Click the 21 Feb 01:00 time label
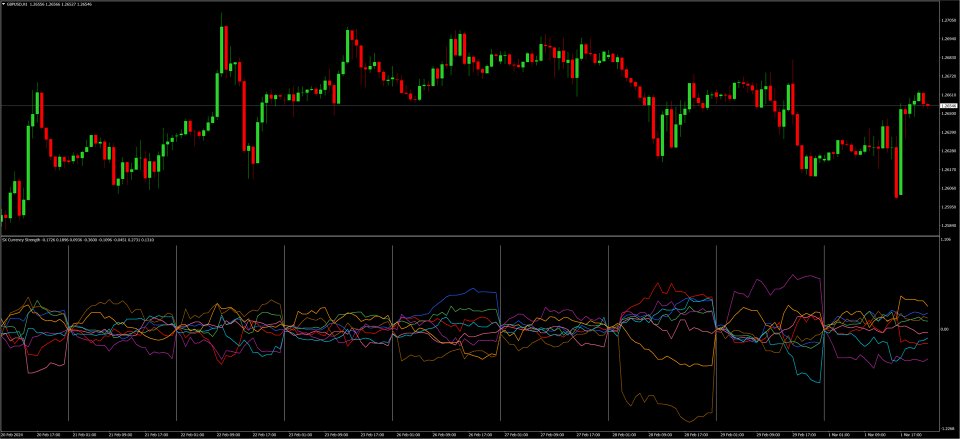 86,435
